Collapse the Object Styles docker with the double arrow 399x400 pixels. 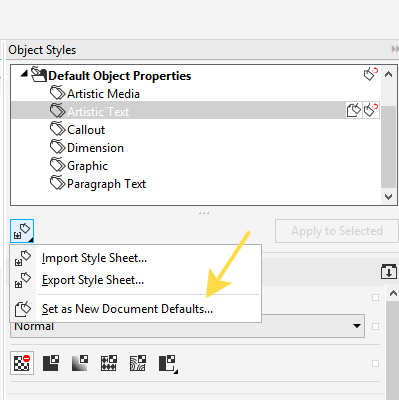395,49
